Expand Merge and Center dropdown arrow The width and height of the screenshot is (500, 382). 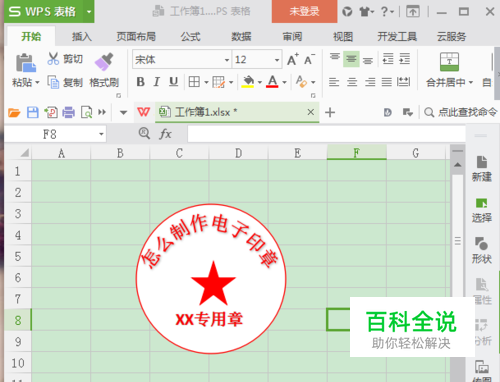click(471, 82)
